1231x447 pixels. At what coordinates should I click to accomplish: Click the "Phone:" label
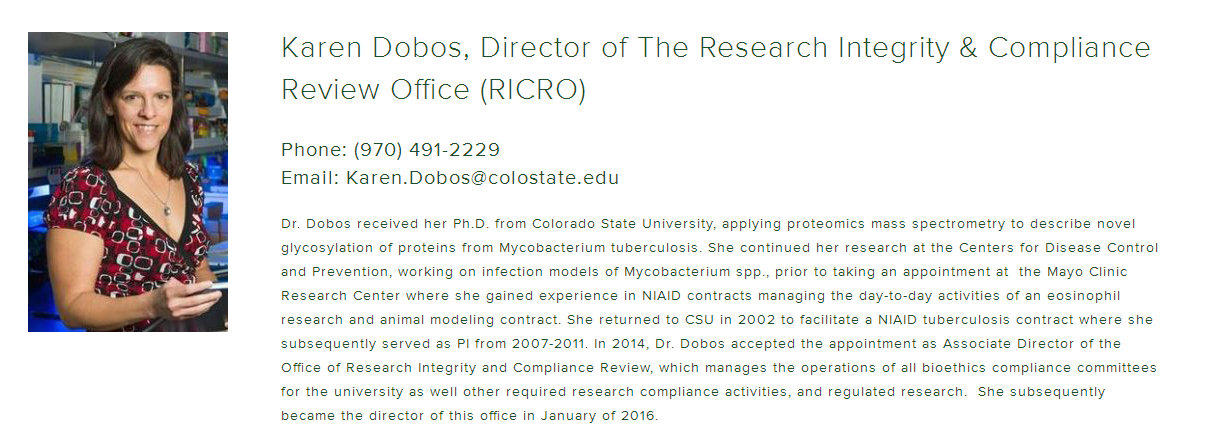tap(313, 150)
